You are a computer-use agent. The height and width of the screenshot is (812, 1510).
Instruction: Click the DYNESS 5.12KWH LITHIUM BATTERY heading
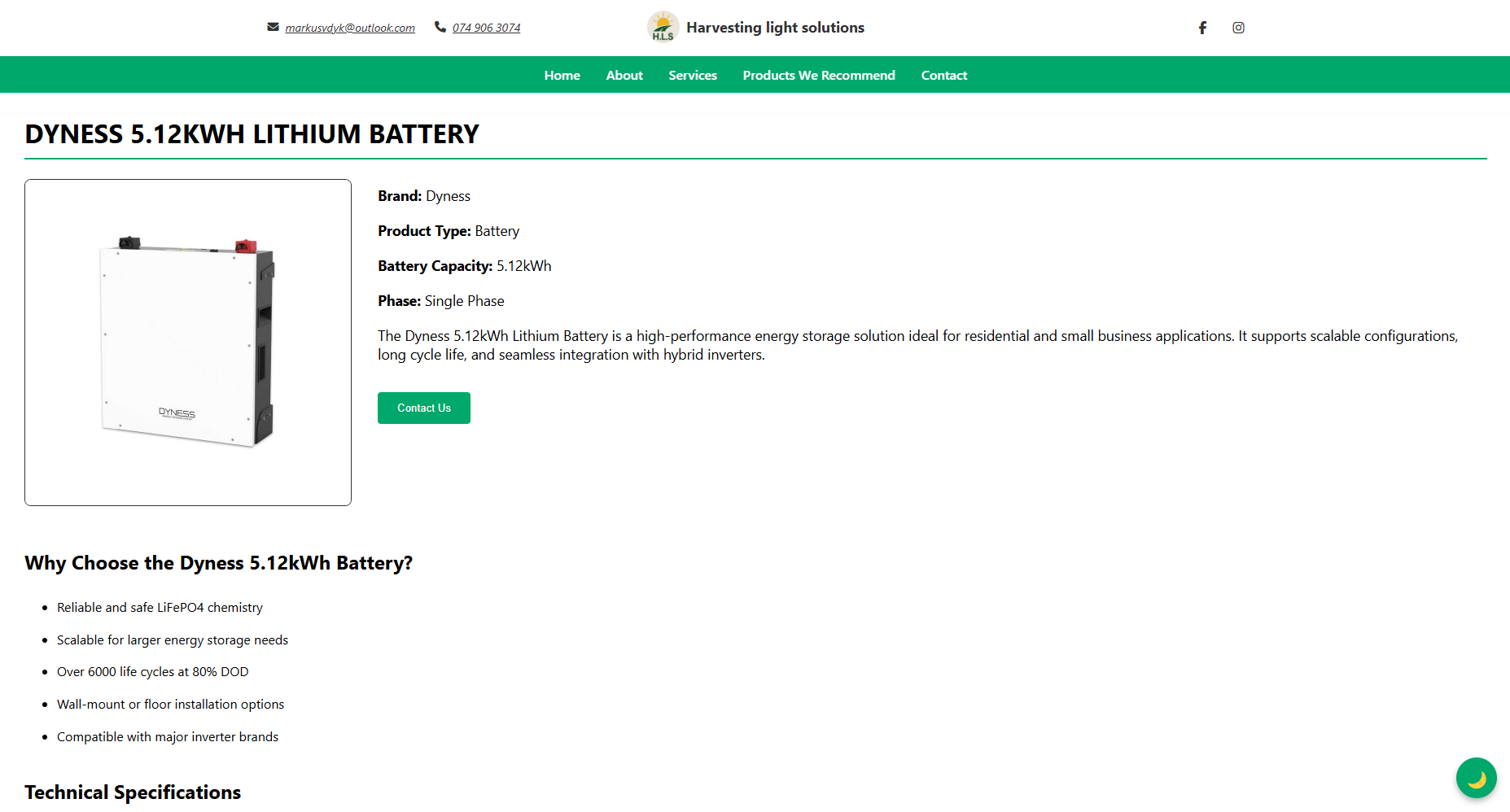click(x=252, y=134)
